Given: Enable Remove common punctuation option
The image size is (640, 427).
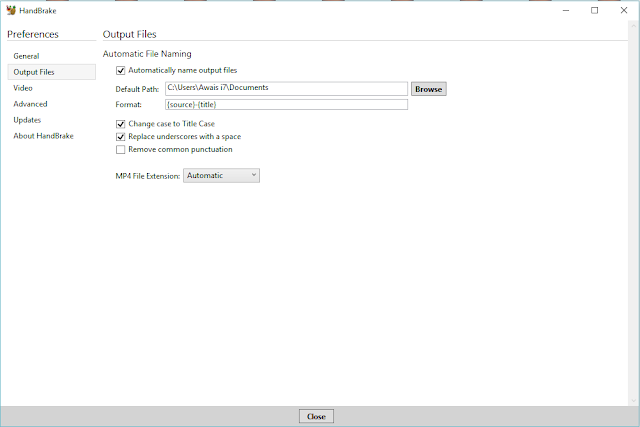Looking at the screenshot, I should click(120, 150).
